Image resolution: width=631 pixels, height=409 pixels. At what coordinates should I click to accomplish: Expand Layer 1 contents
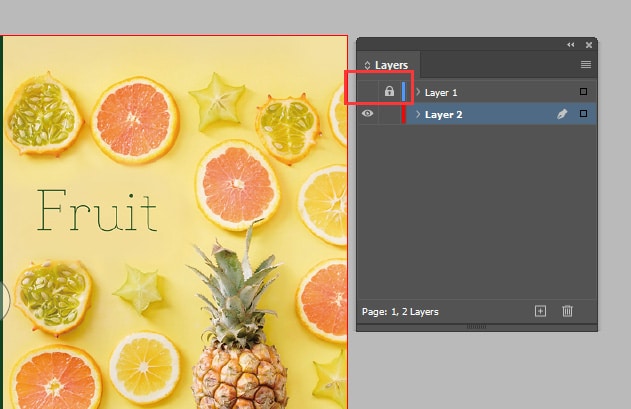[x=418, y=92]
